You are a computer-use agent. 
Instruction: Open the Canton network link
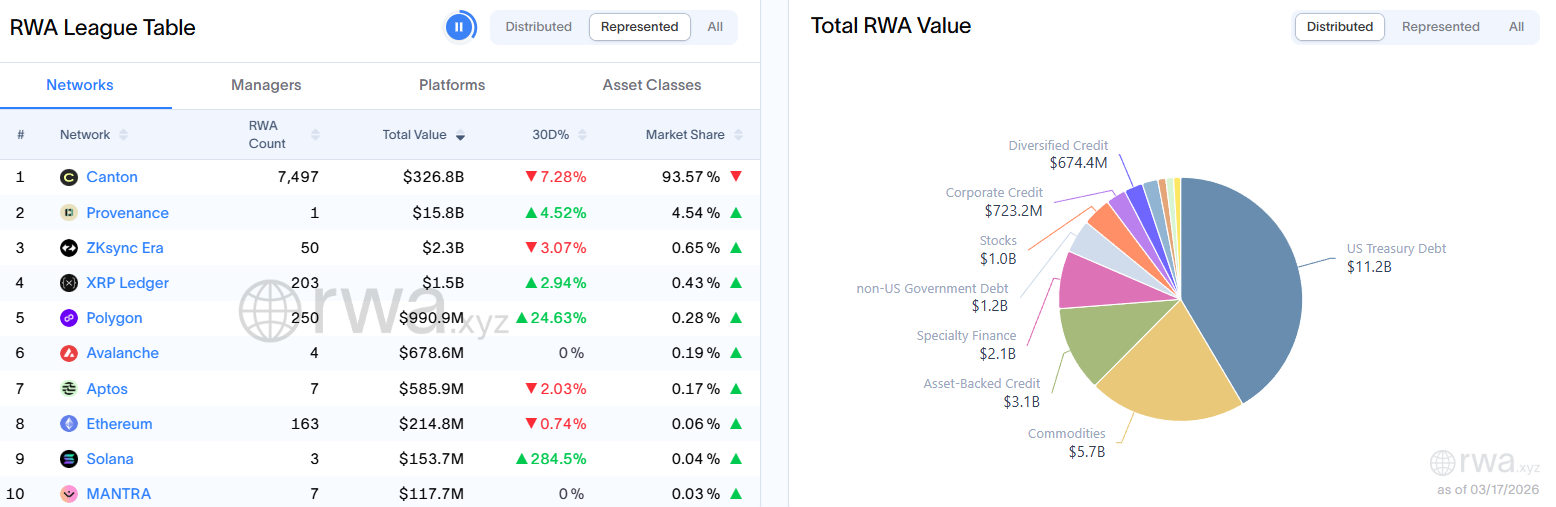(x=112, y=177)
